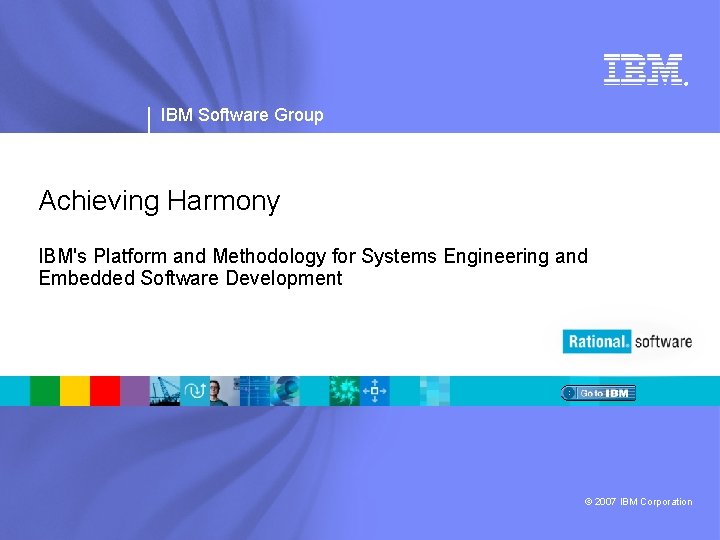Screen dimensions: 720x540
Task: Click the '© 2007 IBM Corporation' footer text
Action: 638,502
